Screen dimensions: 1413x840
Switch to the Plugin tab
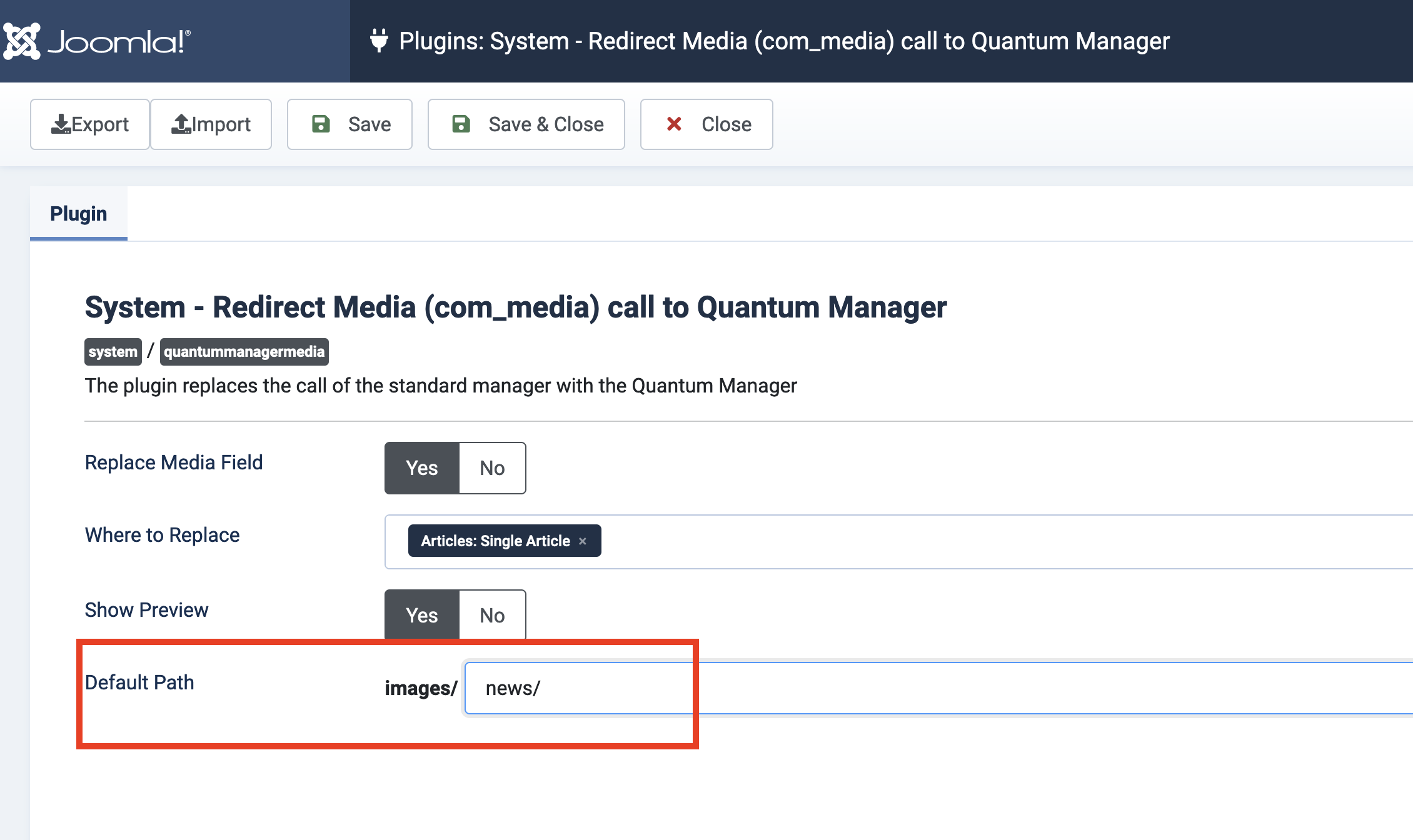[x=79, y=214]
